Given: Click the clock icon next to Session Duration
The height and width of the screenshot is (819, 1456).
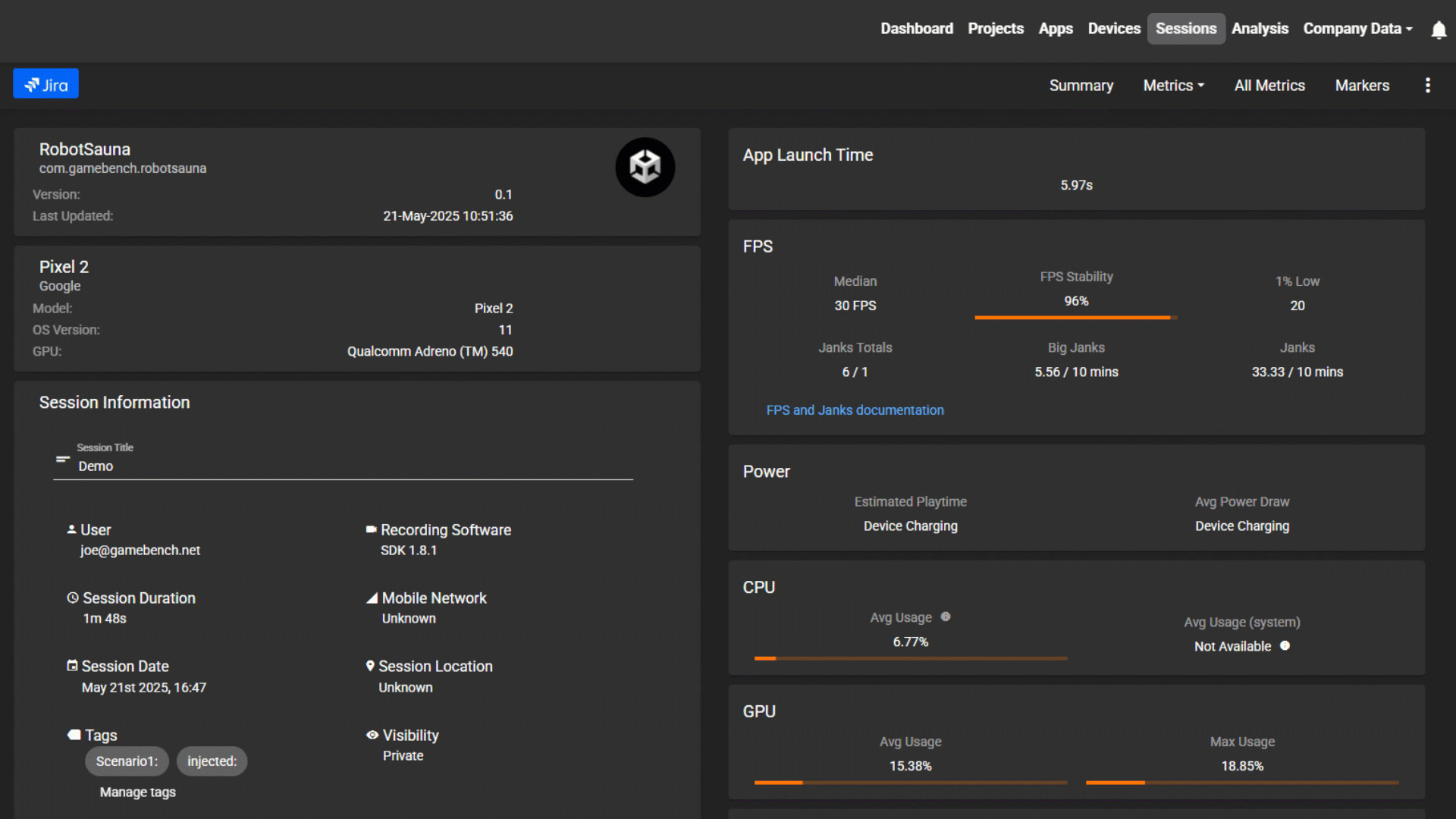Looking at the screenshot, I should [72, 598].
